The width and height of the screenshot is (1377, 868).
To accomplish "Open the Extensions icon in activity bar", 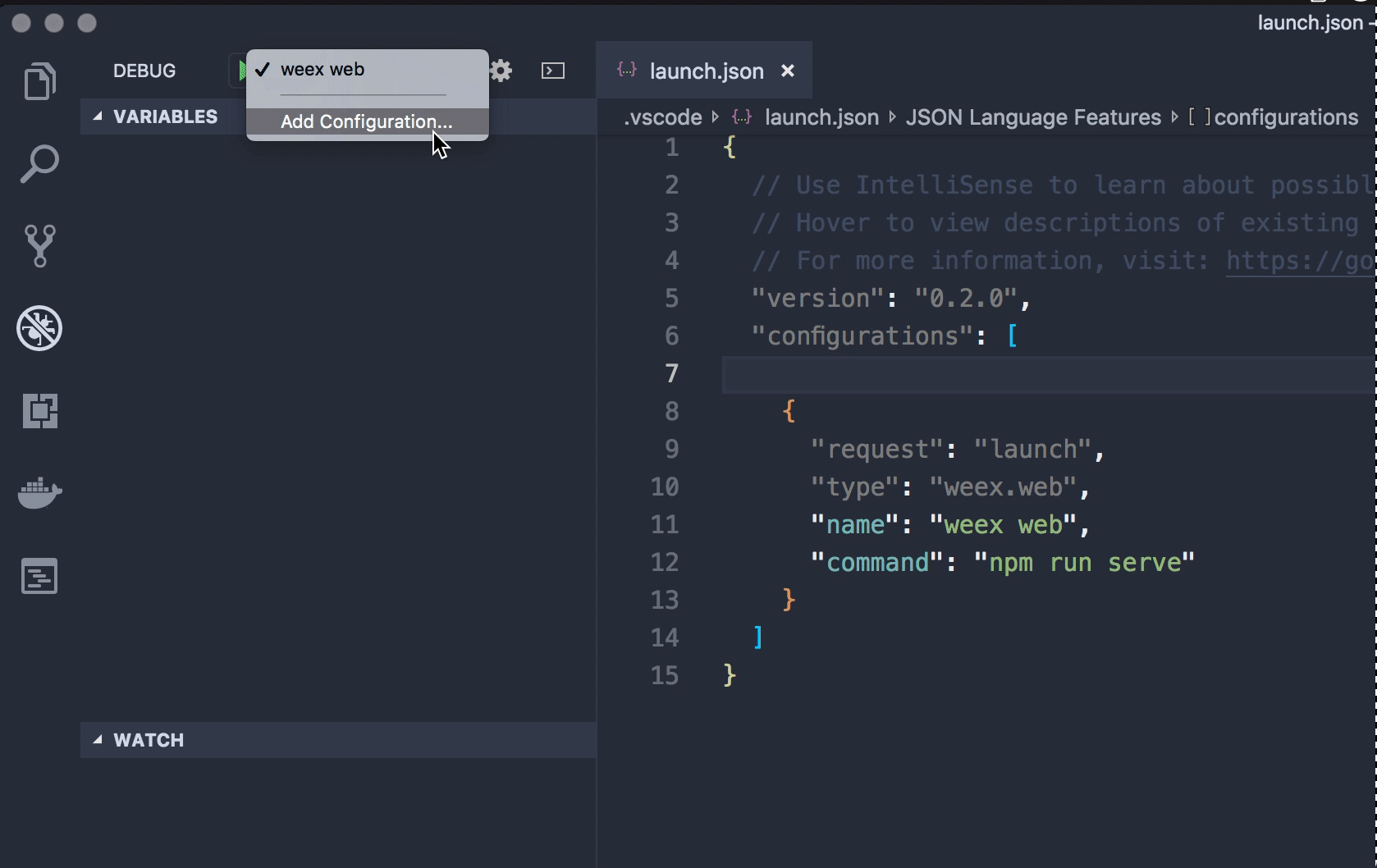I will pos(39,410).
